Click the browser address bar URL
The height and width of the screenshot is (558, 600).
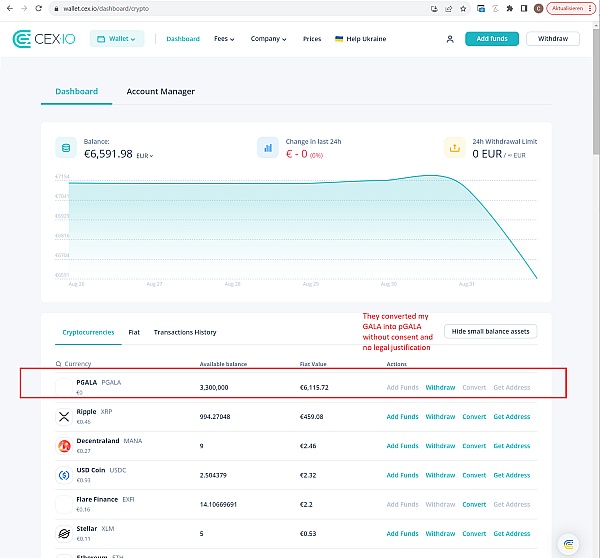point(106,8)
